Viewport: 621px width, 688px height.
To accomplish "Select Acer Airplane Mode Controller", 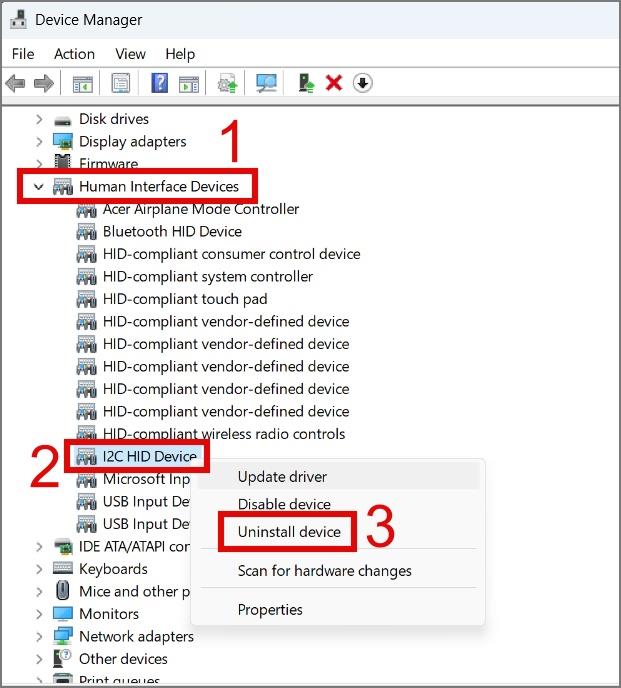I will [x=201, y=209].
